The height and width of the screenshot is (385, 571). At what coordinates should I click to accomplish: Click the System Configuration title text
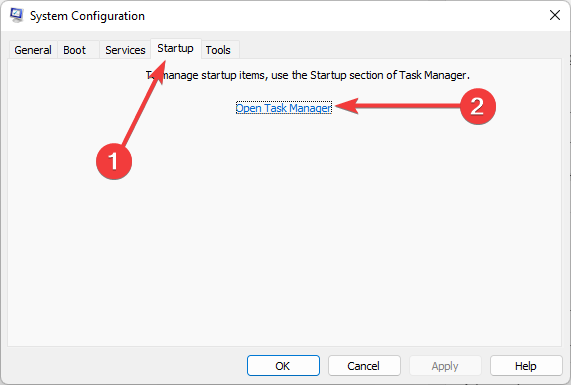coord(87,16)
